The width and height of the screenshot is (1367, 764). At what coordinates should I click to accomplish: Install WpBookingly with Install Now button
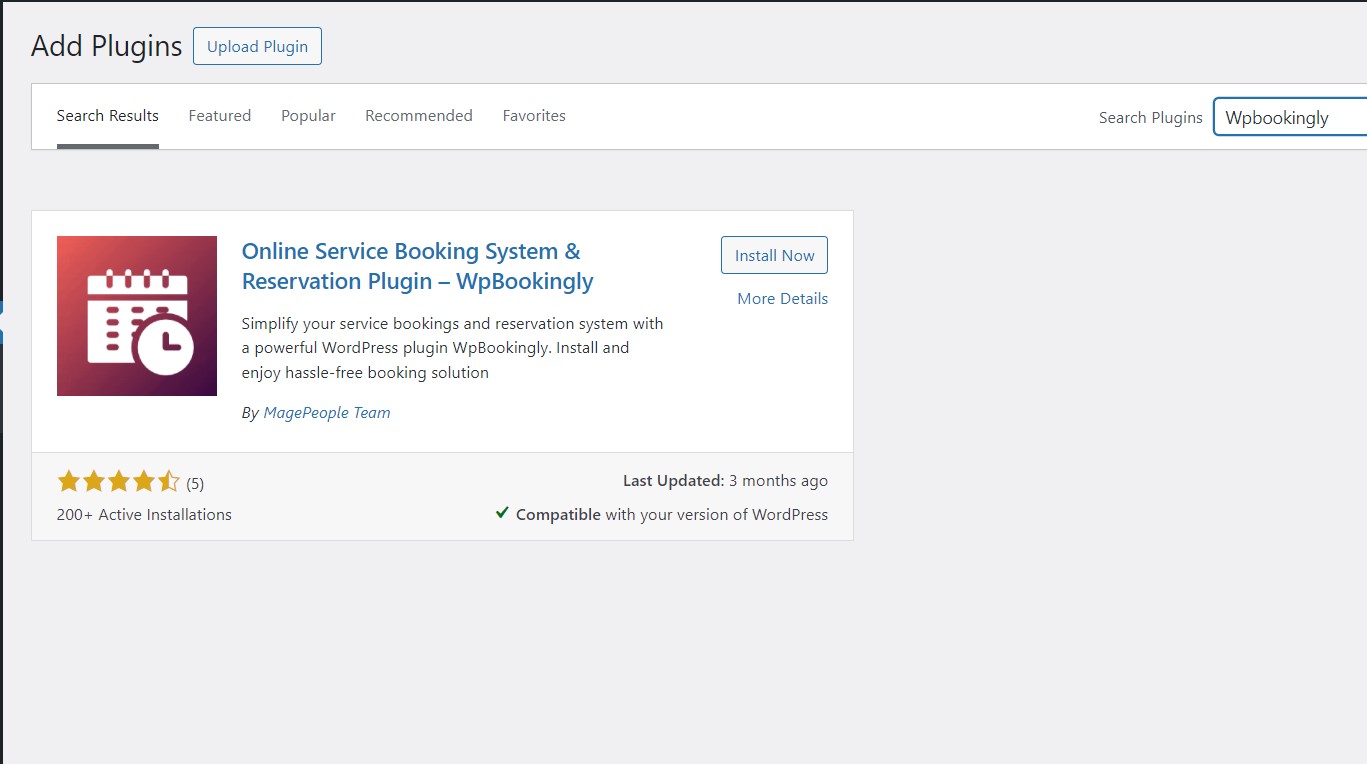(x=774, y=255)
